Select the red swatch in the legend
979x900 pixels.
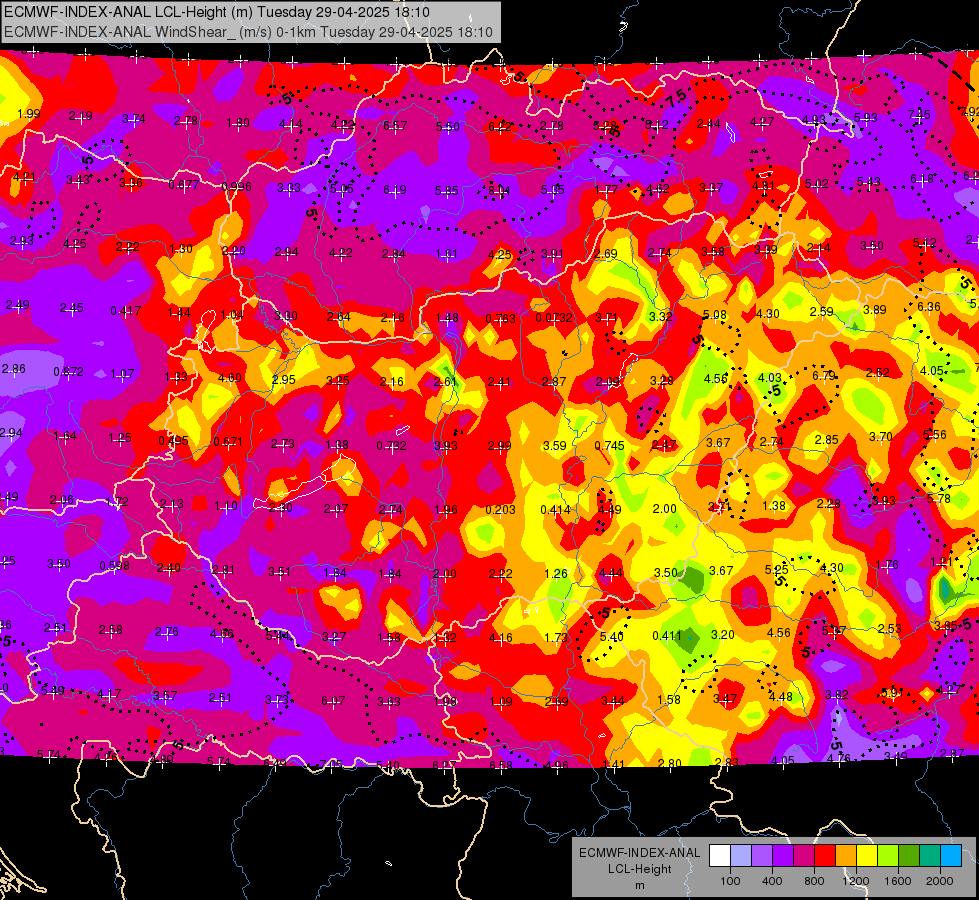coord(825,856)
